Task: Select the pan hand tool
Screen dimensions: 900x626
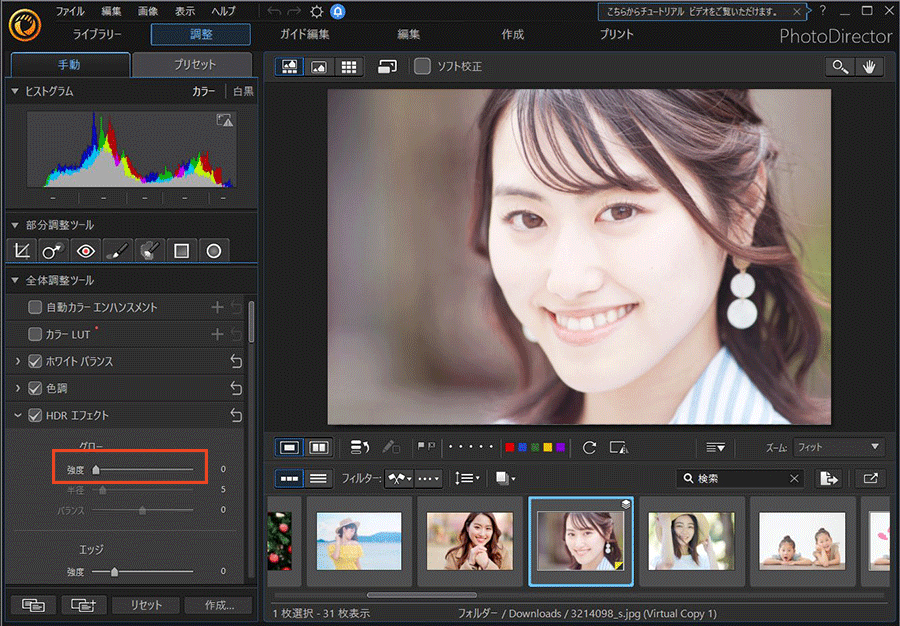Action: pos(870,67)
